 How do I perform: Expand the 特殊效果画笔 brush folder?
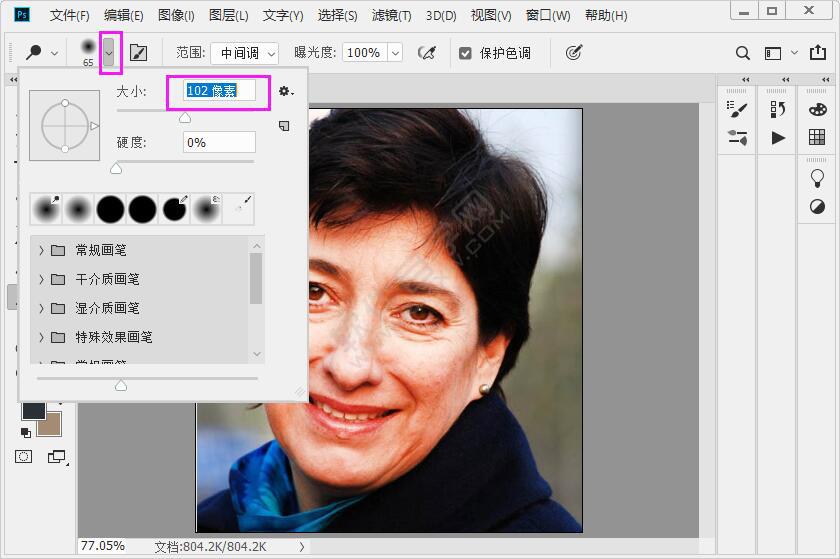41,337
